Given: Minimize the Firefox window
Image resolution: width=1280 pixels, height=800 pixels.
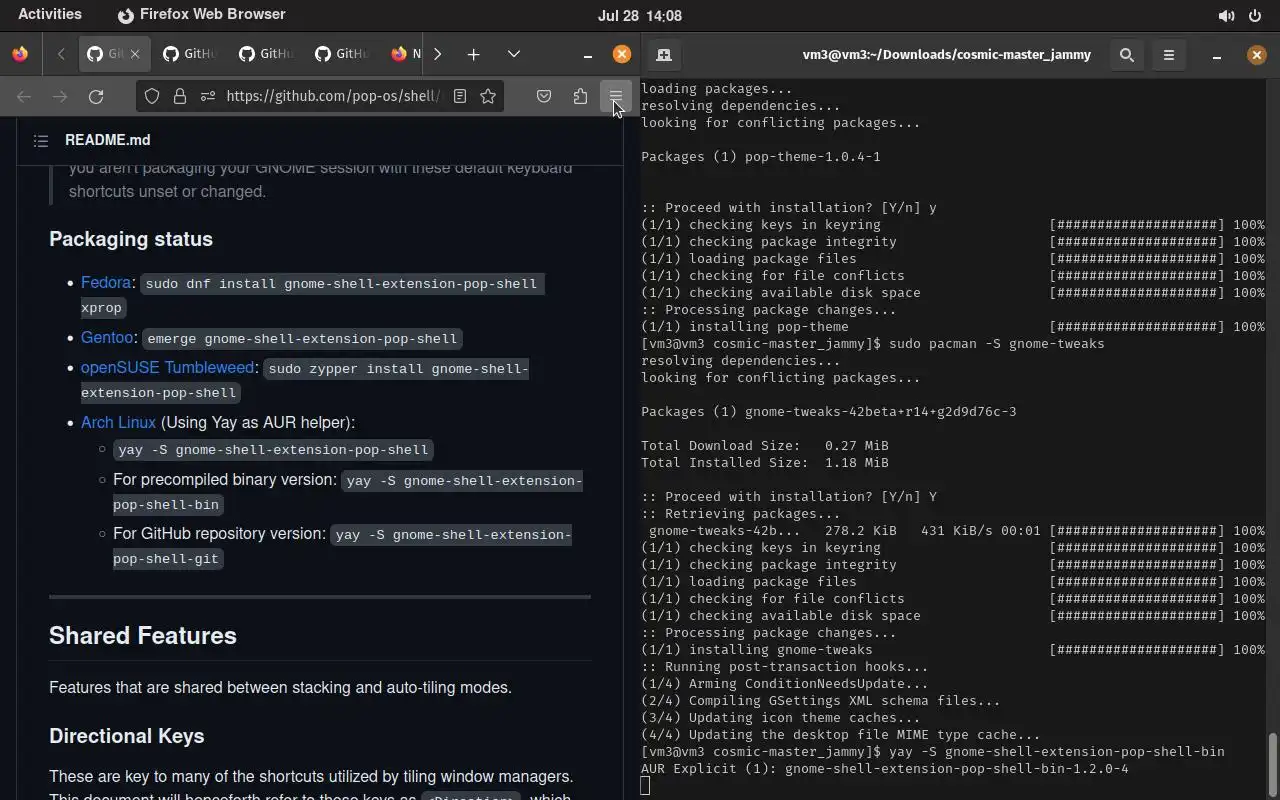Looking at the screenshot, I should point(588,54).
